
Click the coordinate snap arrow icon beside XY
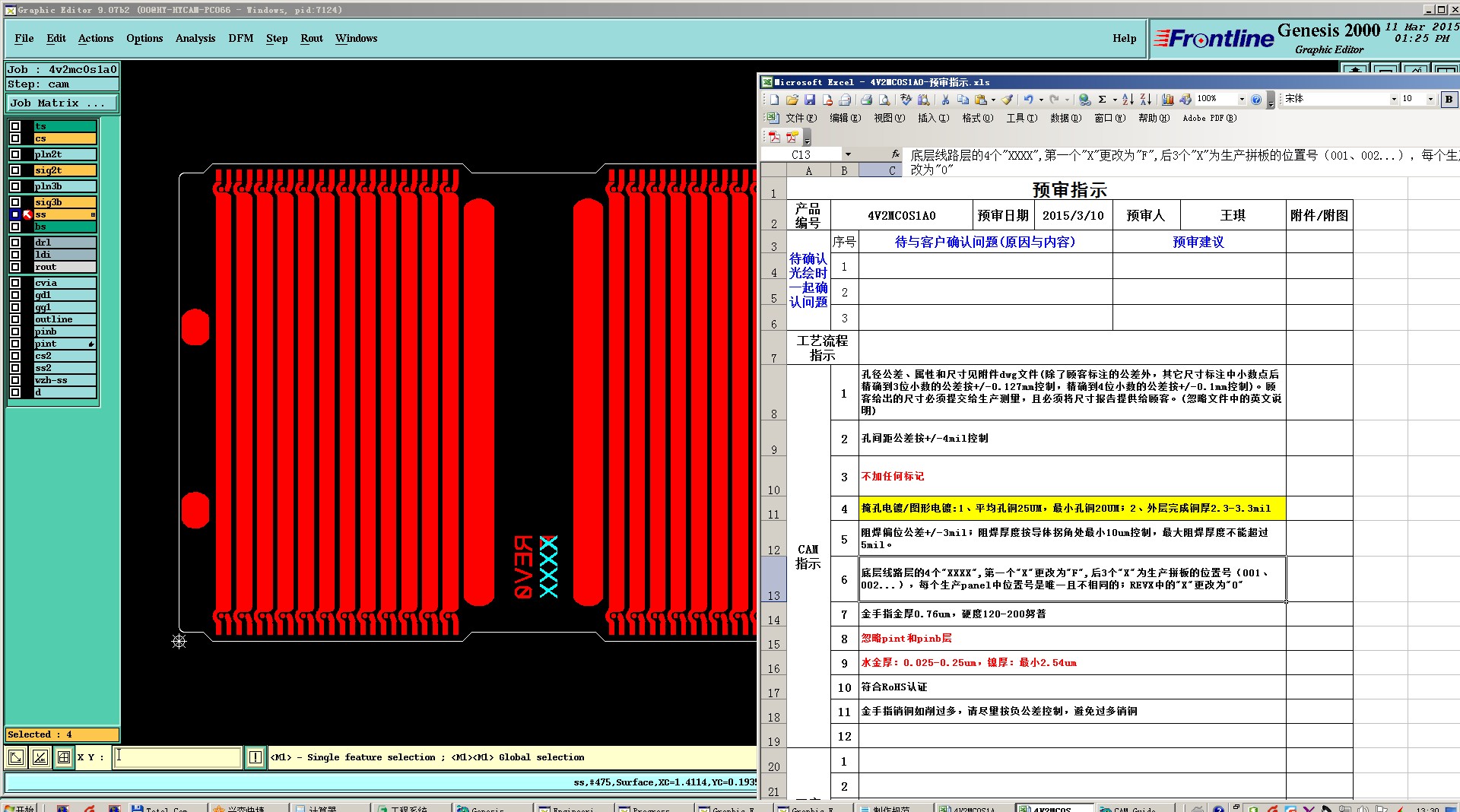(16, 757)
